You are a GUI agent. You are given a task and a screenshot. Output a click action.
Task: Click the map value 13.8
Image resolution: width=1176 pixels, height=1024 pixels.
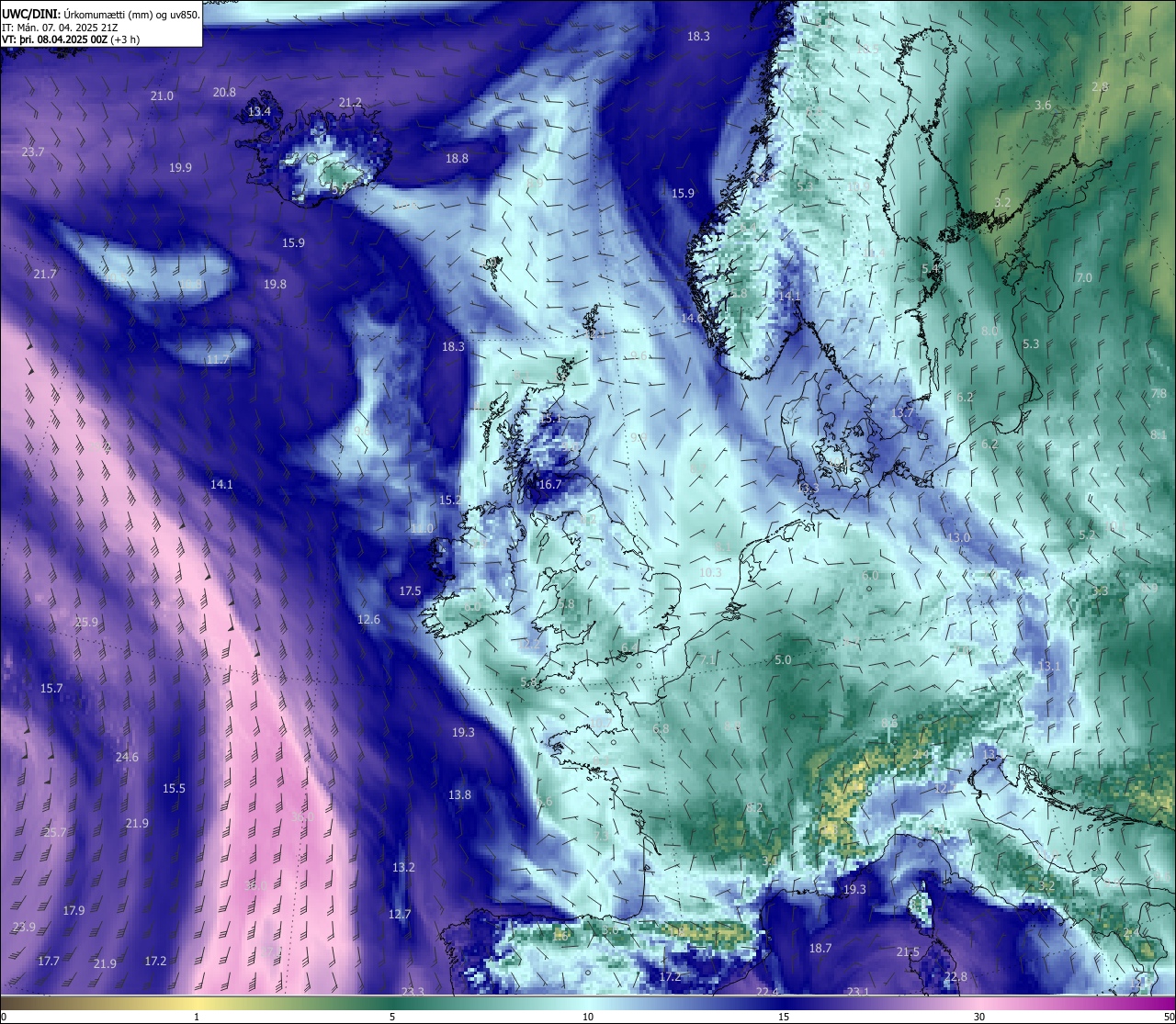click(x=459, y=795)
